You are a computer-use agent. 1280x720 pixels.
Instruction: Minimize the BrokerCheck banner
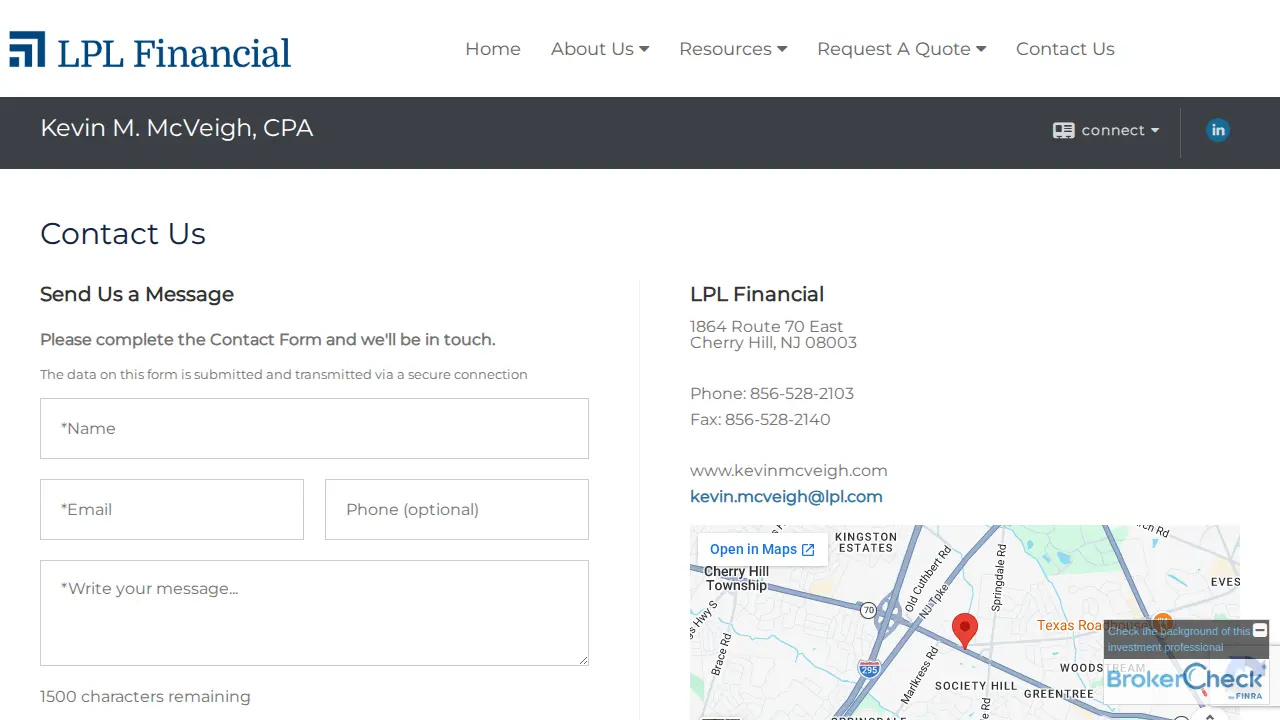point(1260,630)
